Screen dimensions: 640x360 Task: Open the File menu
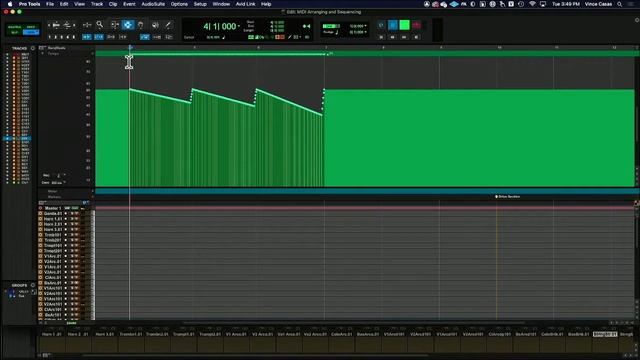(x=50, y=4)
